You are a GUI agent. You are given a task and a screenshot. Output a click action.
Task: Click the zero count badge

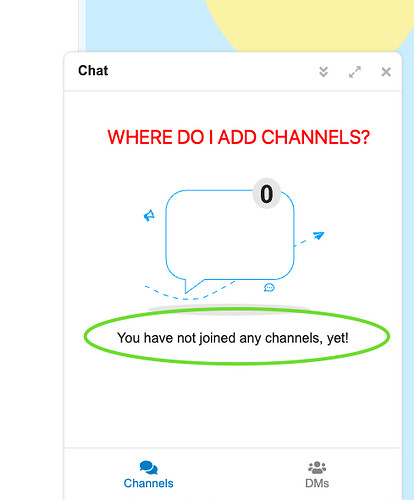tap(266, 194)
